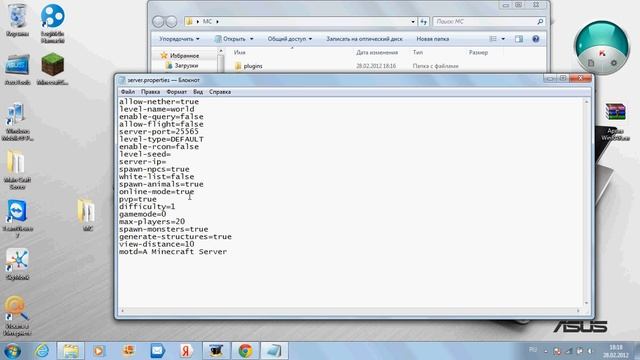Choose Записать на оптический диск

364,39
